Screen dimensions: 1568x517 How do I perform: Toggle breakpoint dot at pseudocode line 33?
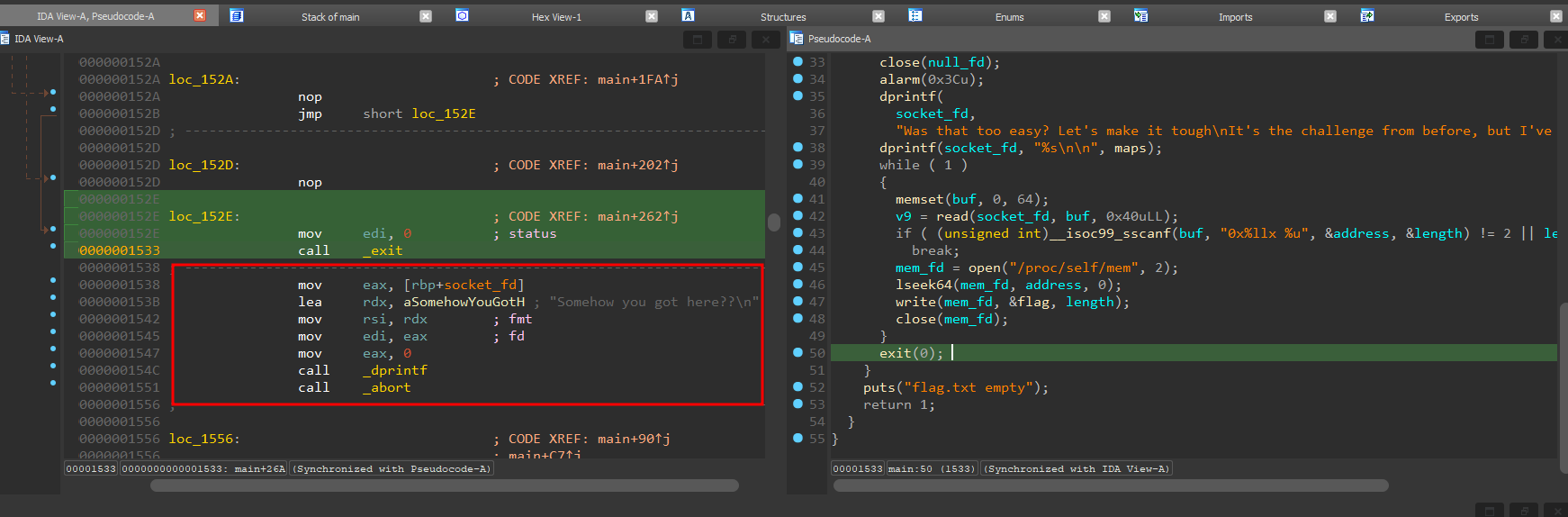[798, 62]
